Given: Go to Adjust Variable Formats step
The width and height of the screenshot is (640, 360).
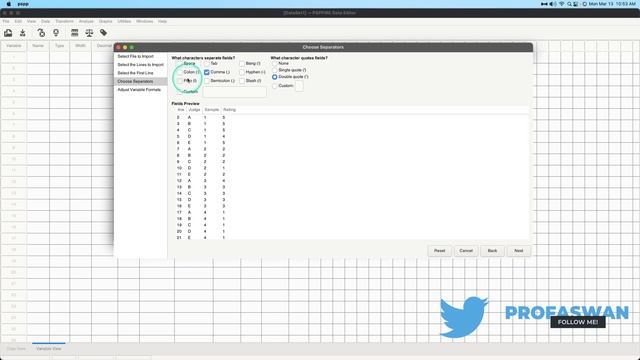Looking at the screenshot, I should pos(139,89).
